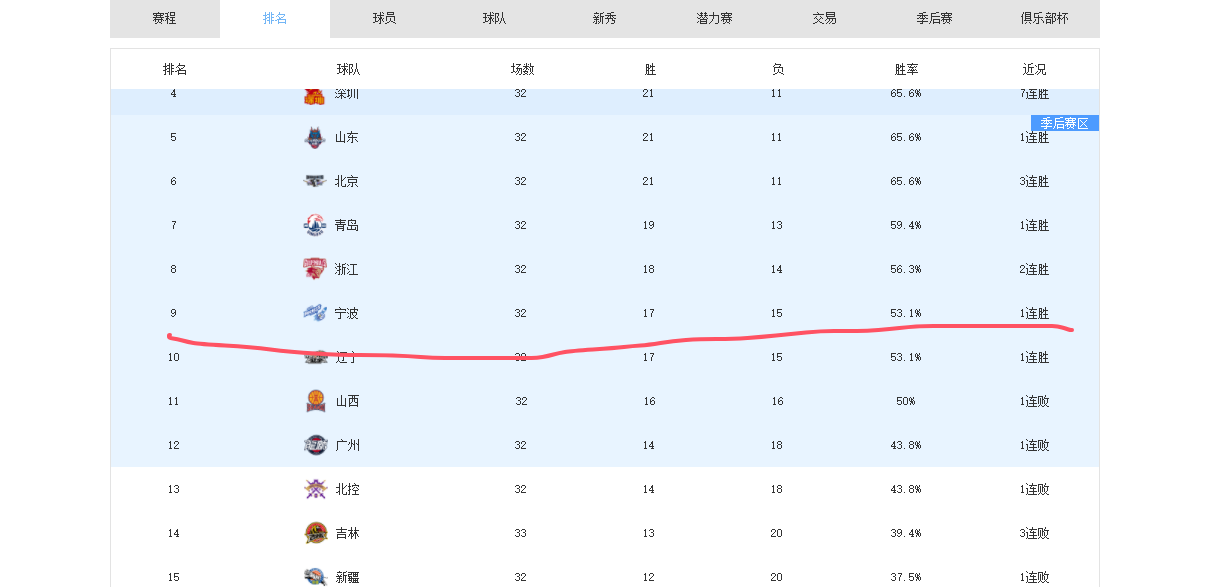Click the 北京 team logo icon

coord(315,181)
